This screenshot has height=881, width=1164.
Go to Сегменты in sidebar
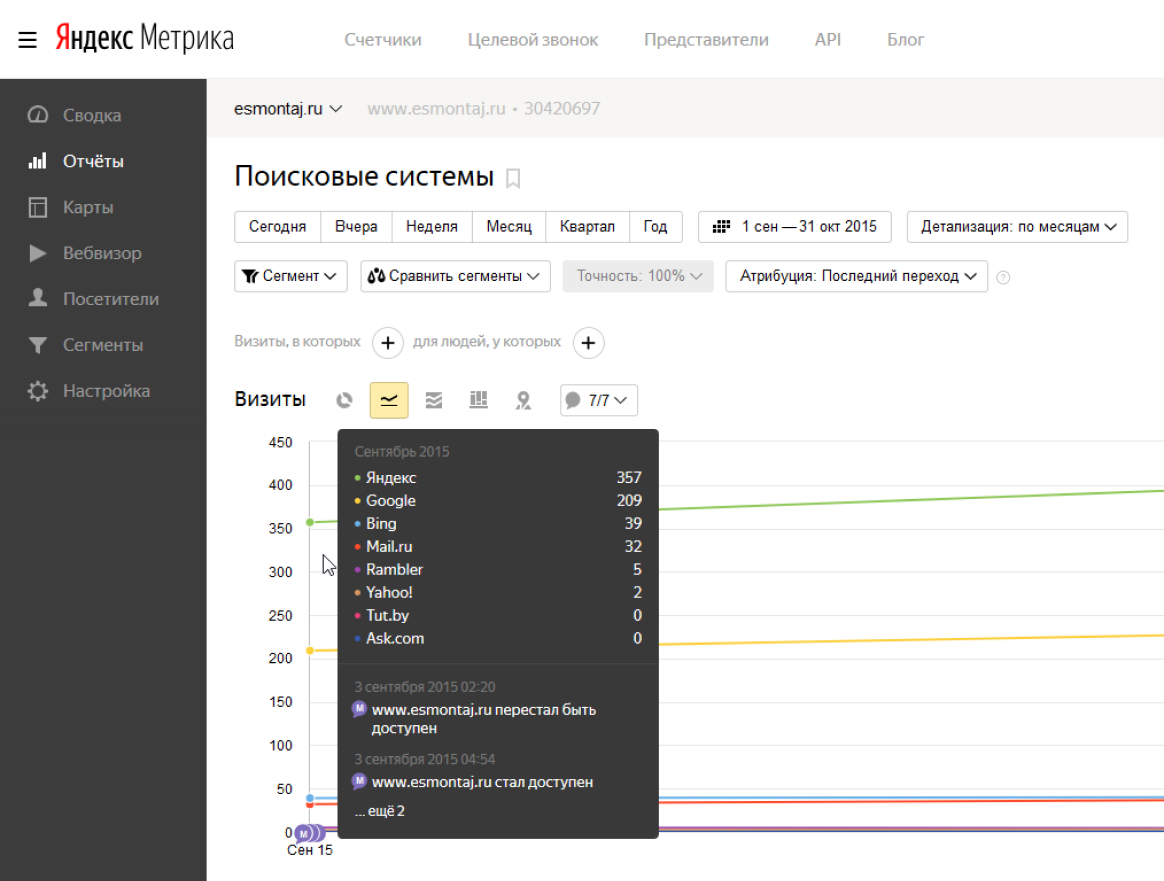click(x=103, y=345)
